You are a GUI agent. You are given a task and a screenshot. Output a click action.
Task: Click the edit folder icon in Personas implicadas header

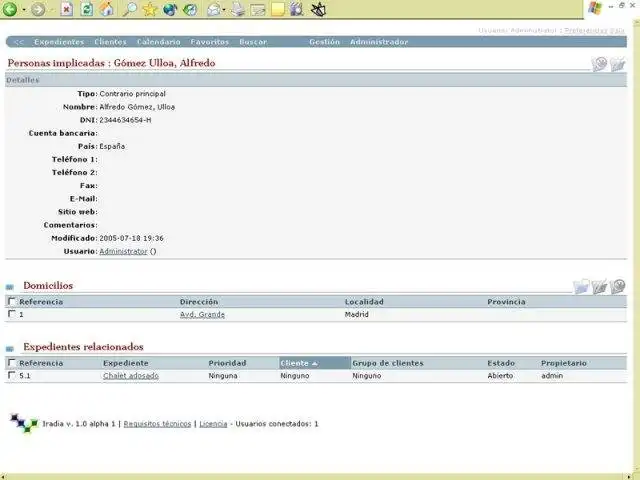click(x=618, y=64)
